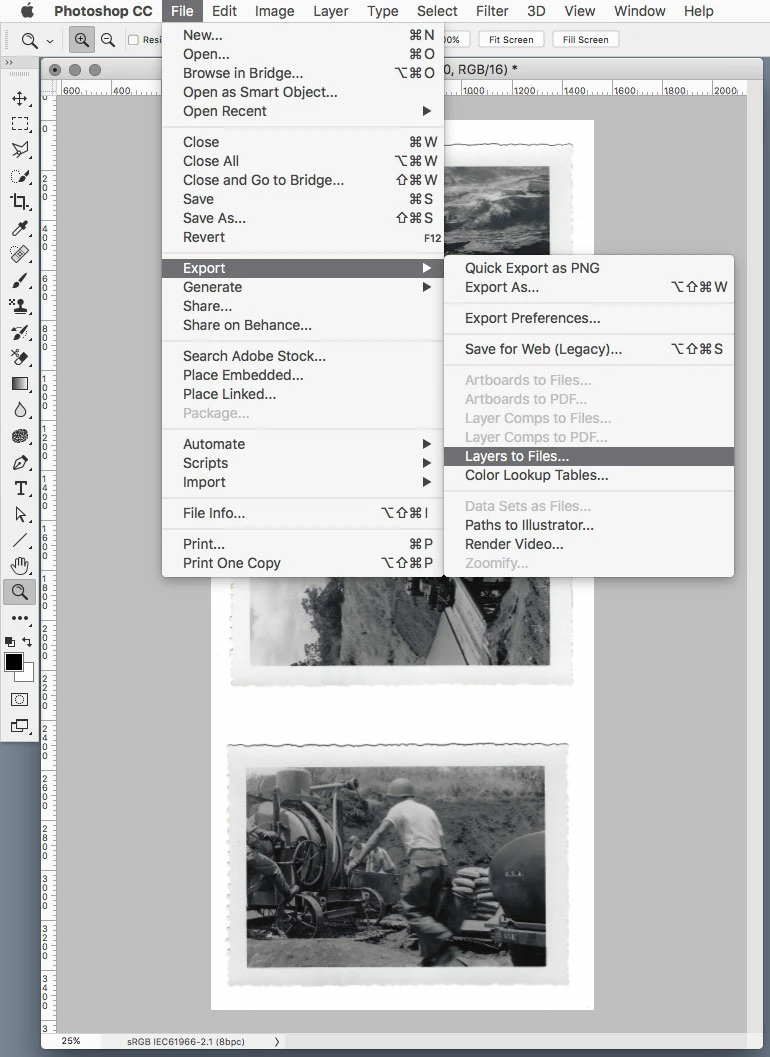This screenshot has width=770, height=1057.
Task: Select the Zoom tool in toolbox
Action: click(20, 592)
